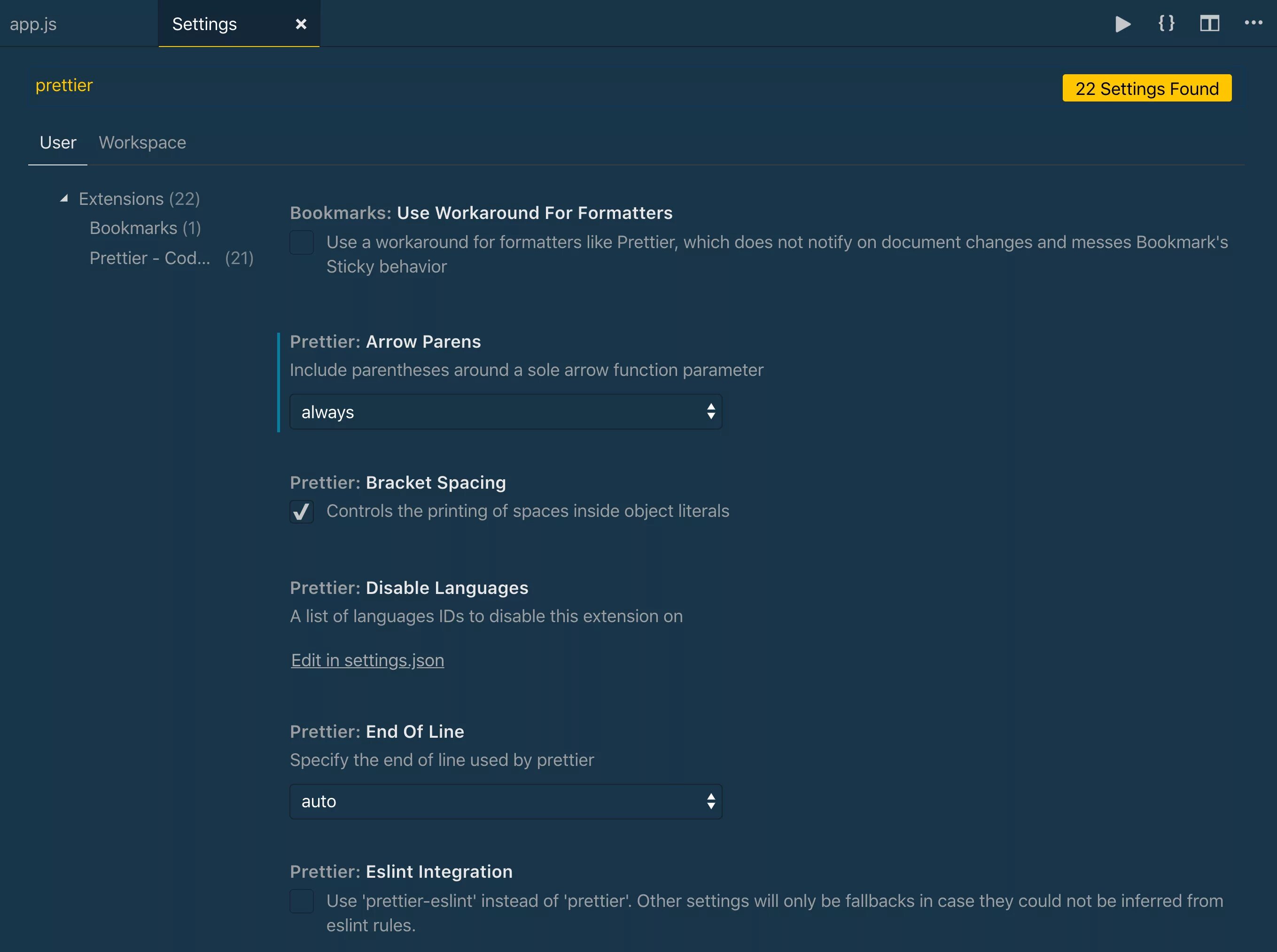This screenshot has width=1277, height=952.
Task: Click the Run play icon in editor toolbar
Action: (1122, 23)
